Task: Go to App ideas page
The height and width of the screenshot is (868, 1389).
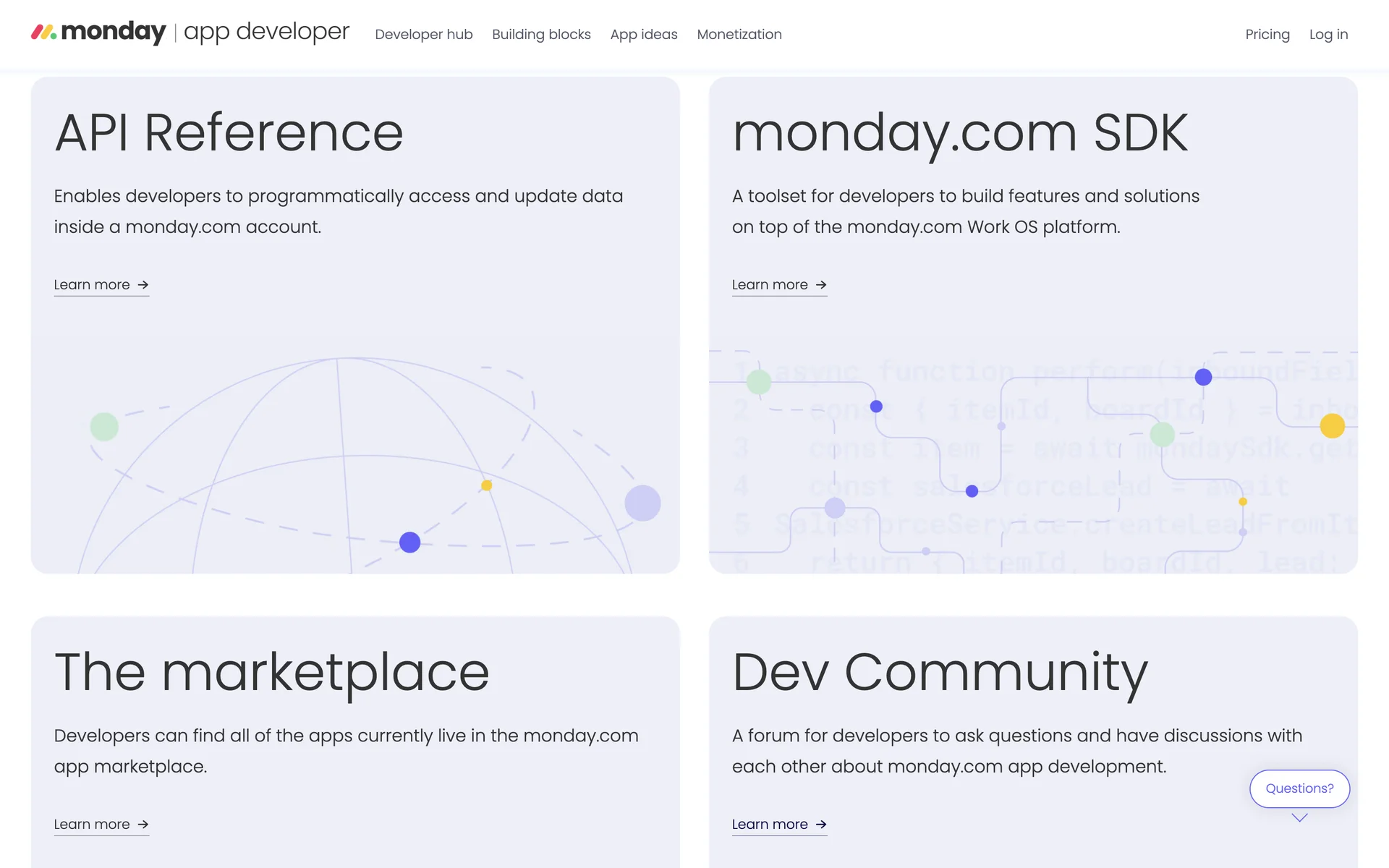Action: (x=643, y=34)
